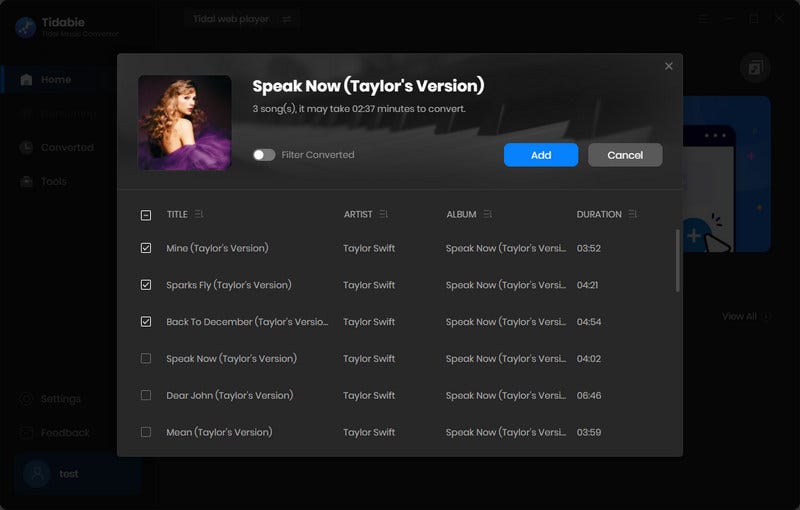
Task: Click the View All link
Action: tap(744, 317)
